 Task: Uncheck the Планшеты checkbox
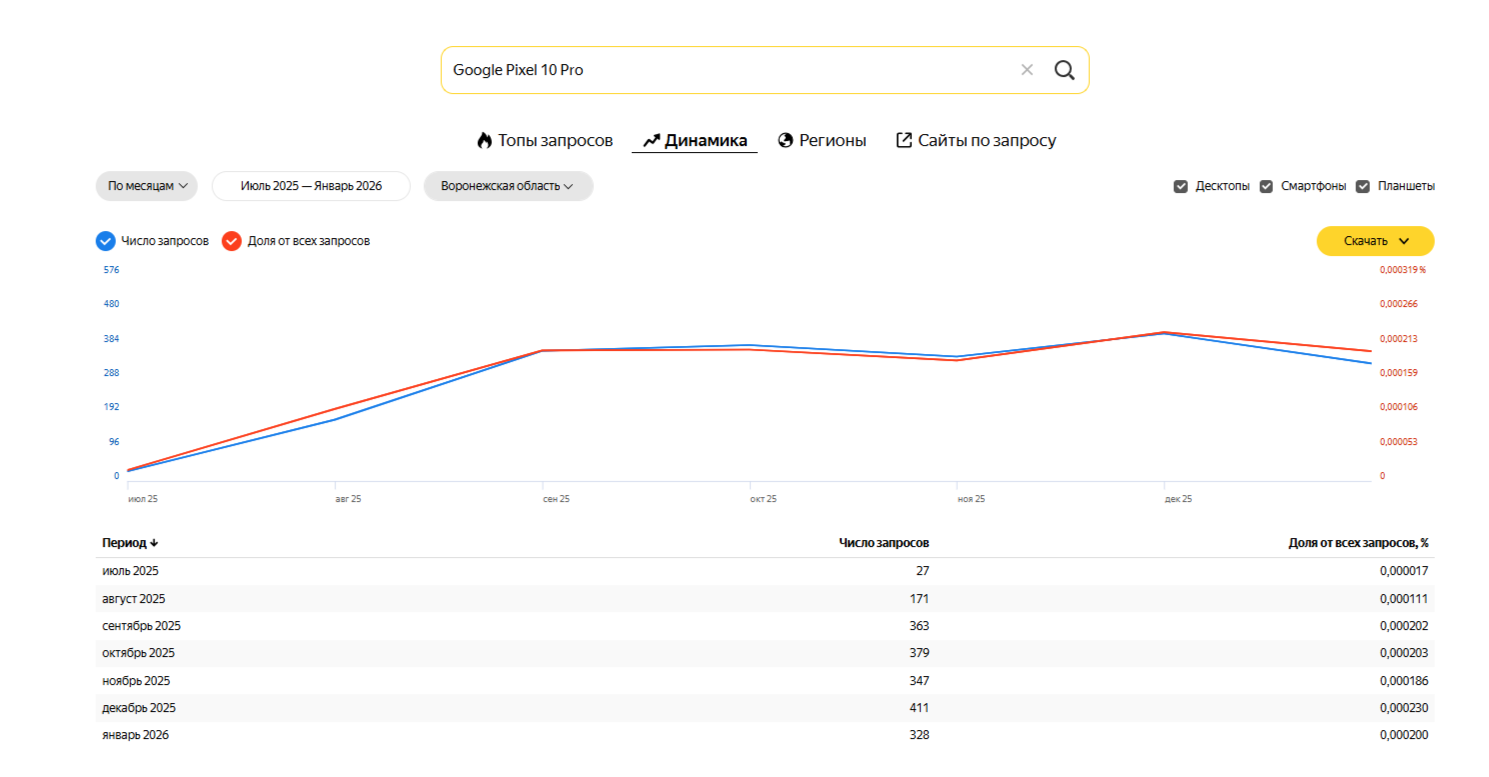pos(1362,186)
